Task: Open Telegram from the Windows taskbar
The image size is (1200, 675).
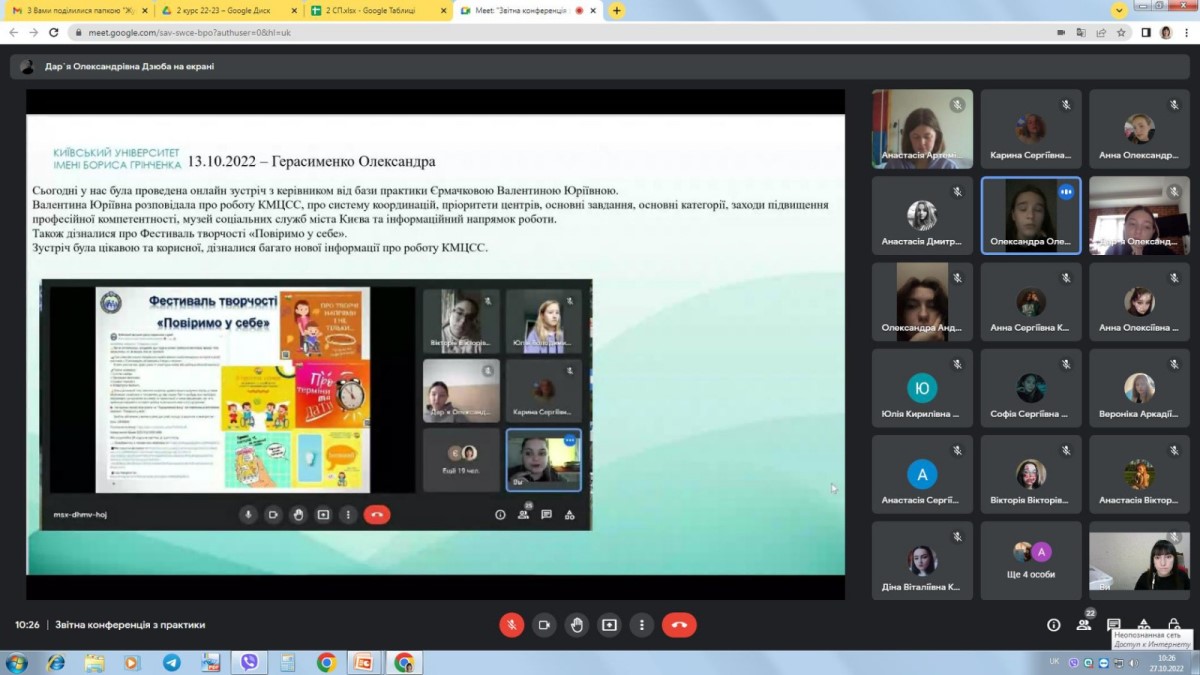Action: click(x=172, y=662)
